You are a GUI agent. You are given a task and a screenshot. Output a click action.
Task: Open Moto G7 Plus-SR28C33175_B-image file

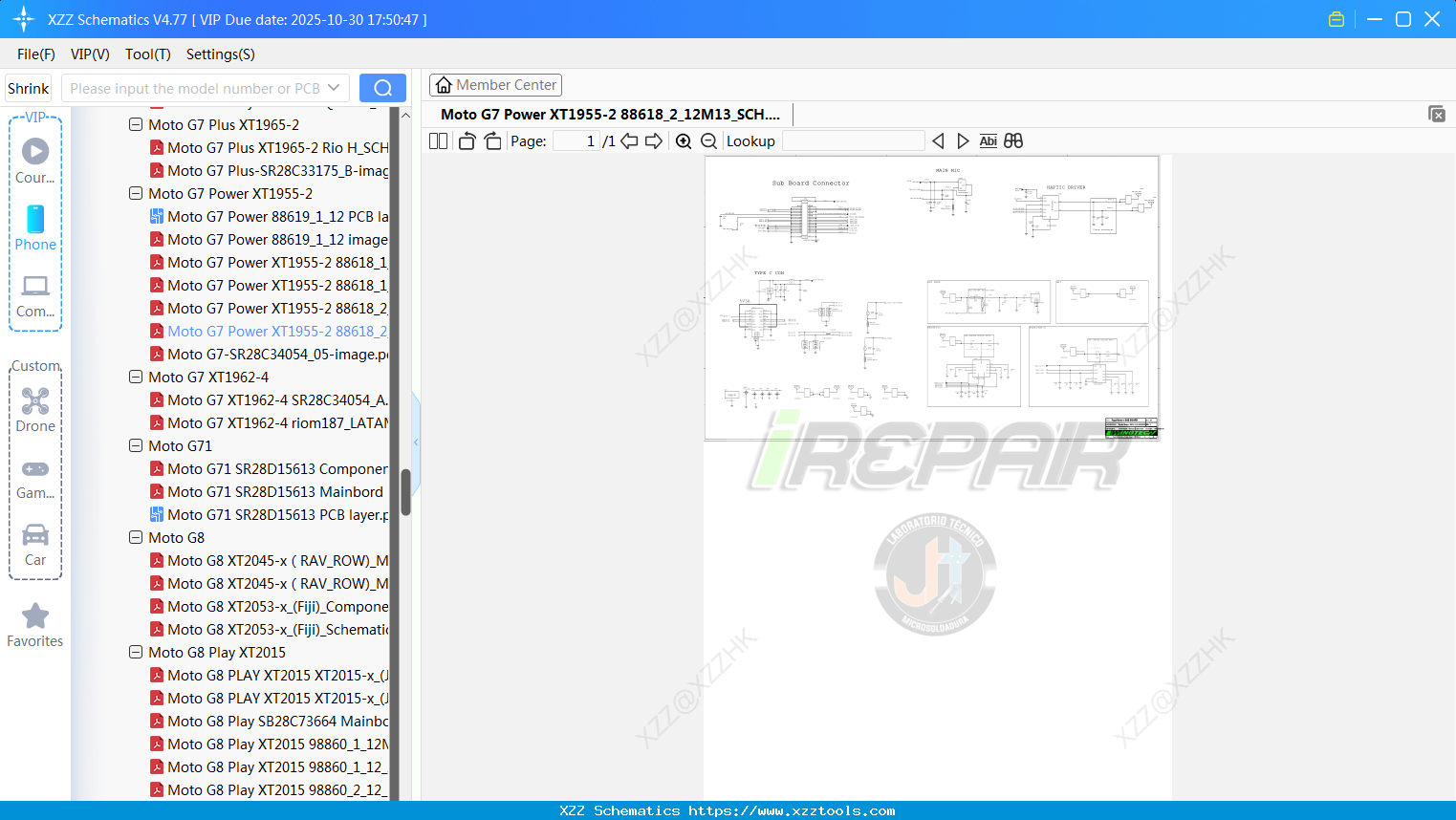[277, 171]
